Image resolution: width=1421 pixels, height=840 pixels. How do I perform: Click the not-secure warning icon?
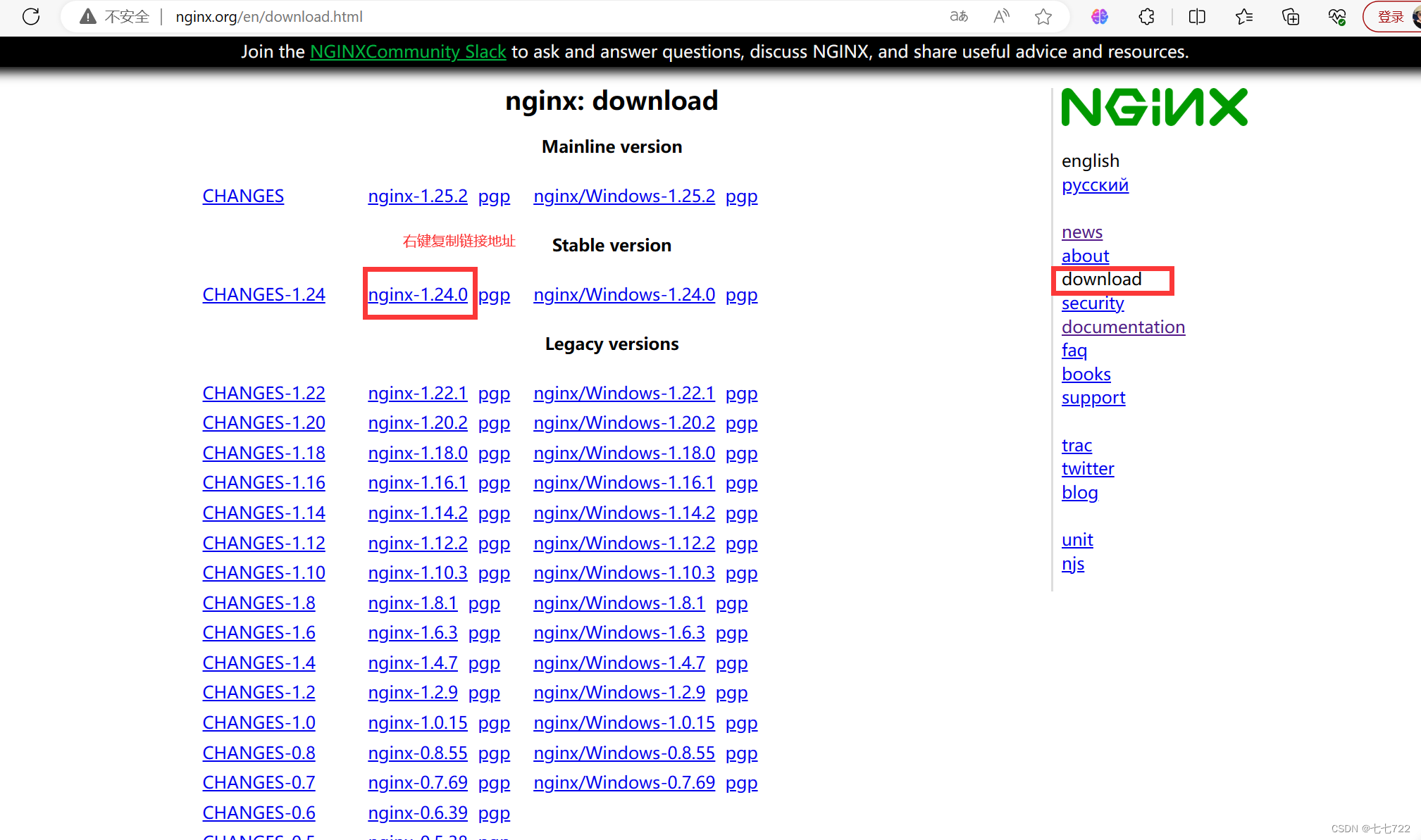[x=87, y=16]
